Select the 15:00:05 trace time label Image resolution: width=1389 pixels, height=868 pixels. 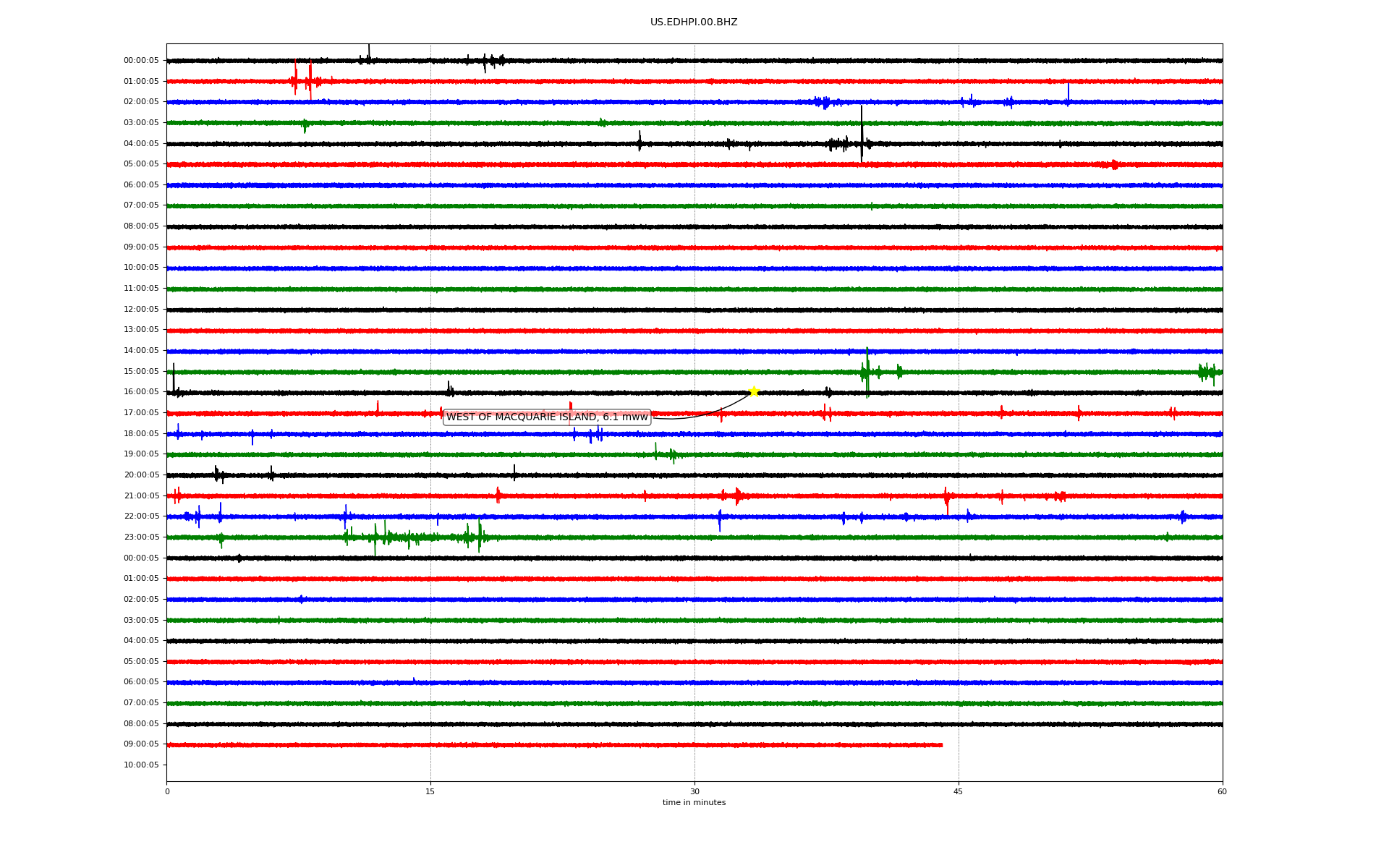pyautogui.click(x=141, y=372)
